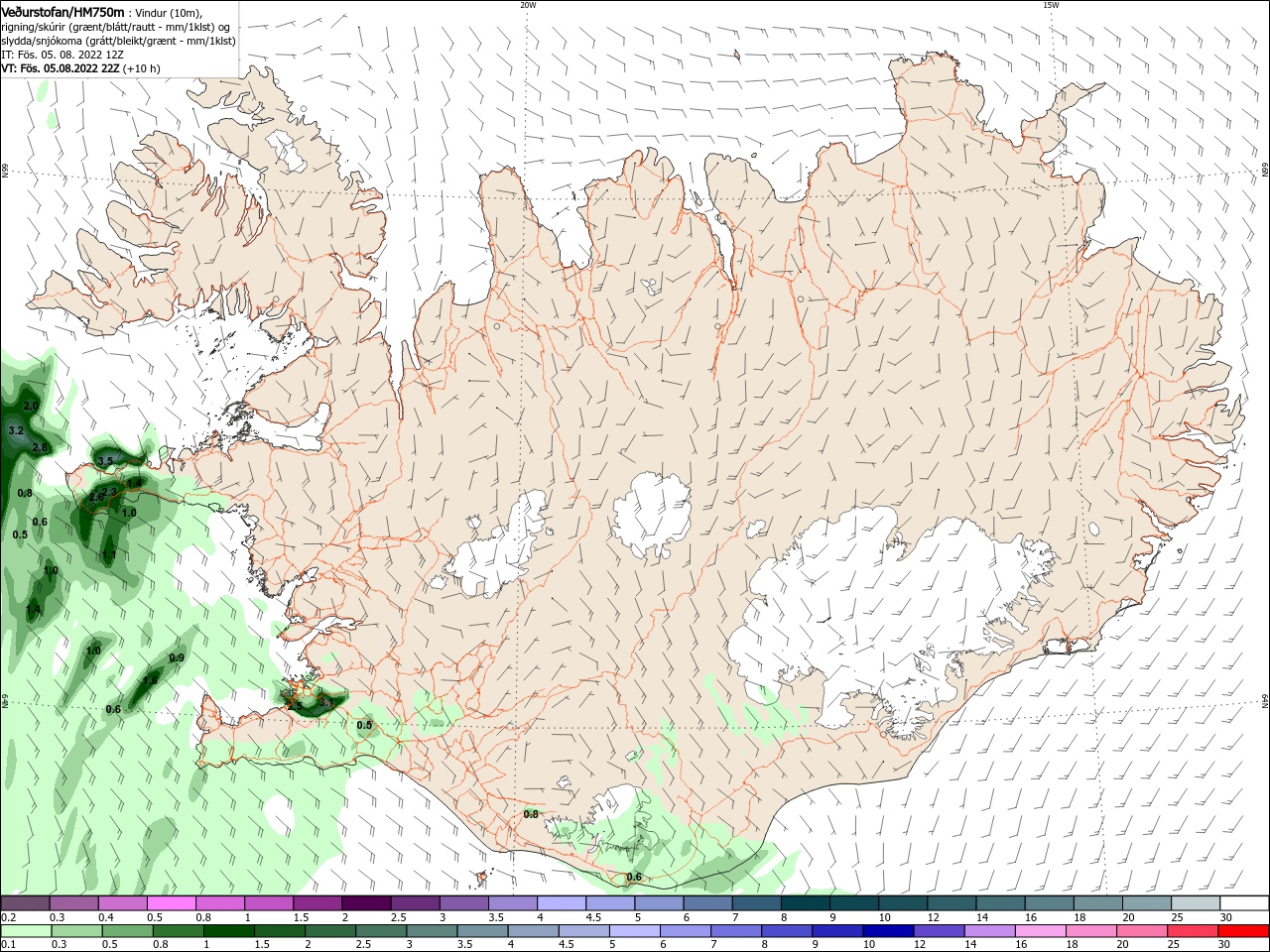Image resolution: width=1270 pixels, height=952 pixels.
Task: Pick the crimson 25–30 rain legend swatch
Action: click(x=1192, y=931)
